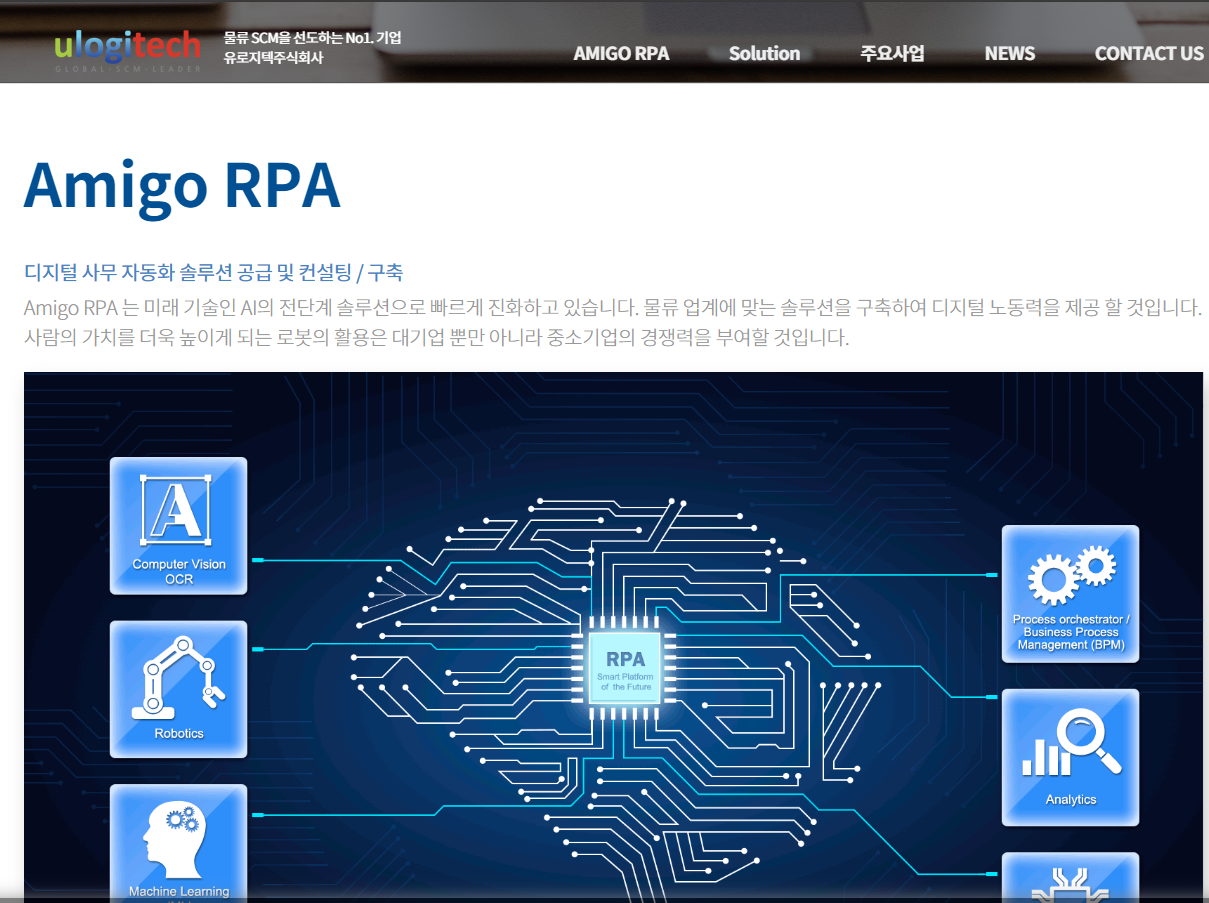Open the AMIGO RPA menu
The height and width of the screenshot is (903, 1209).
pyautogui.click(x=621, y=54)
